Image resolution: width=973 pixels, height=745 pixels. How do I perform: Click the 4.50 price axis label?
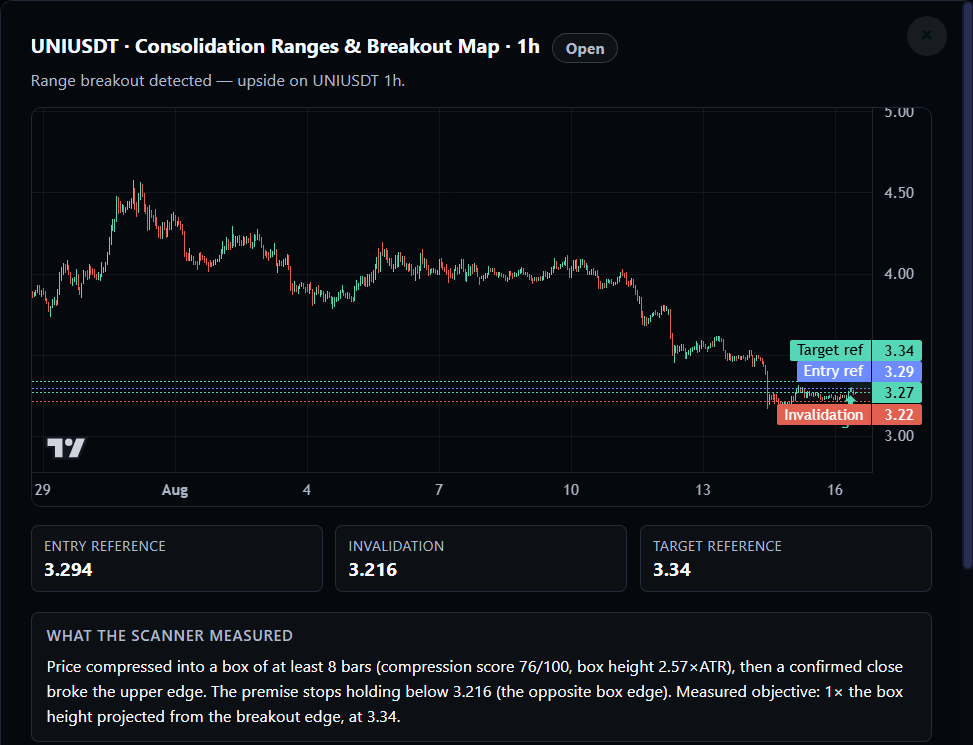(x=899, y=193)
